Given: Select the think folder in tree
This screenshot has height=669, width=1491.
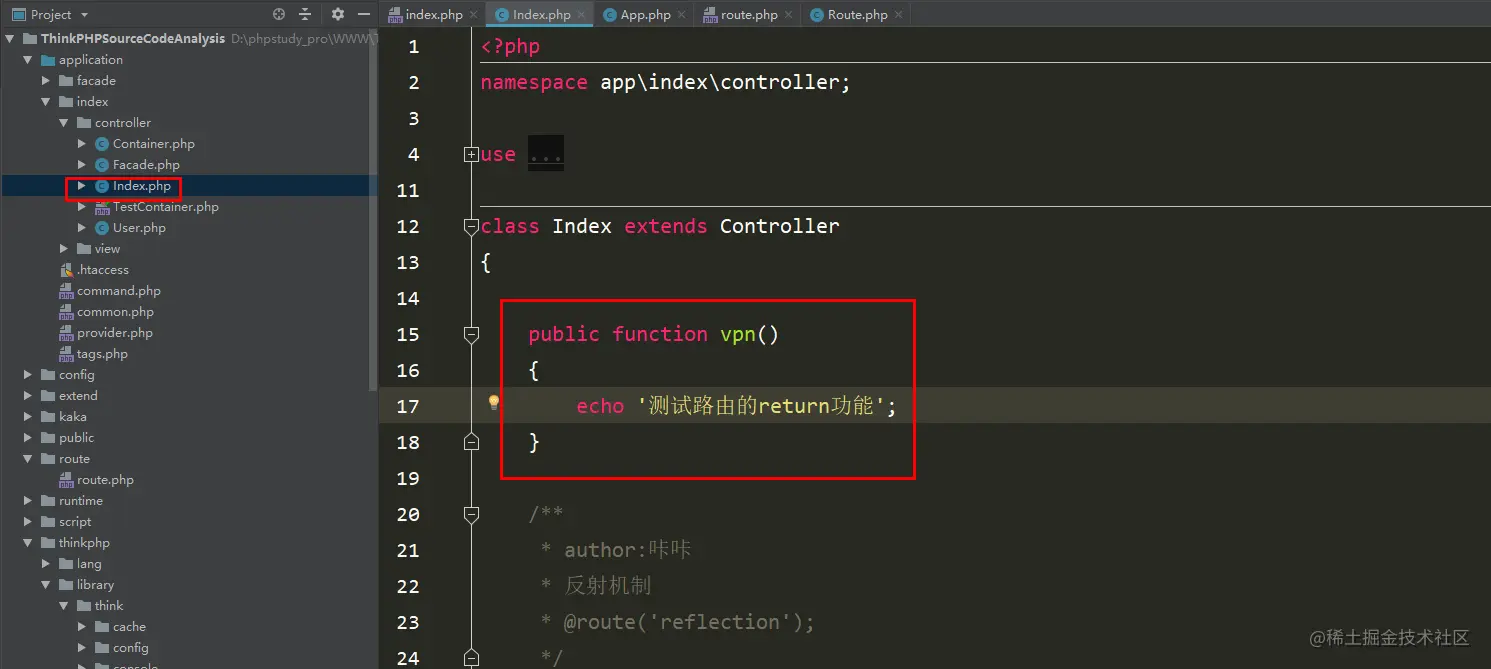Looking at the screenshot, I should [x=109, y=606].
